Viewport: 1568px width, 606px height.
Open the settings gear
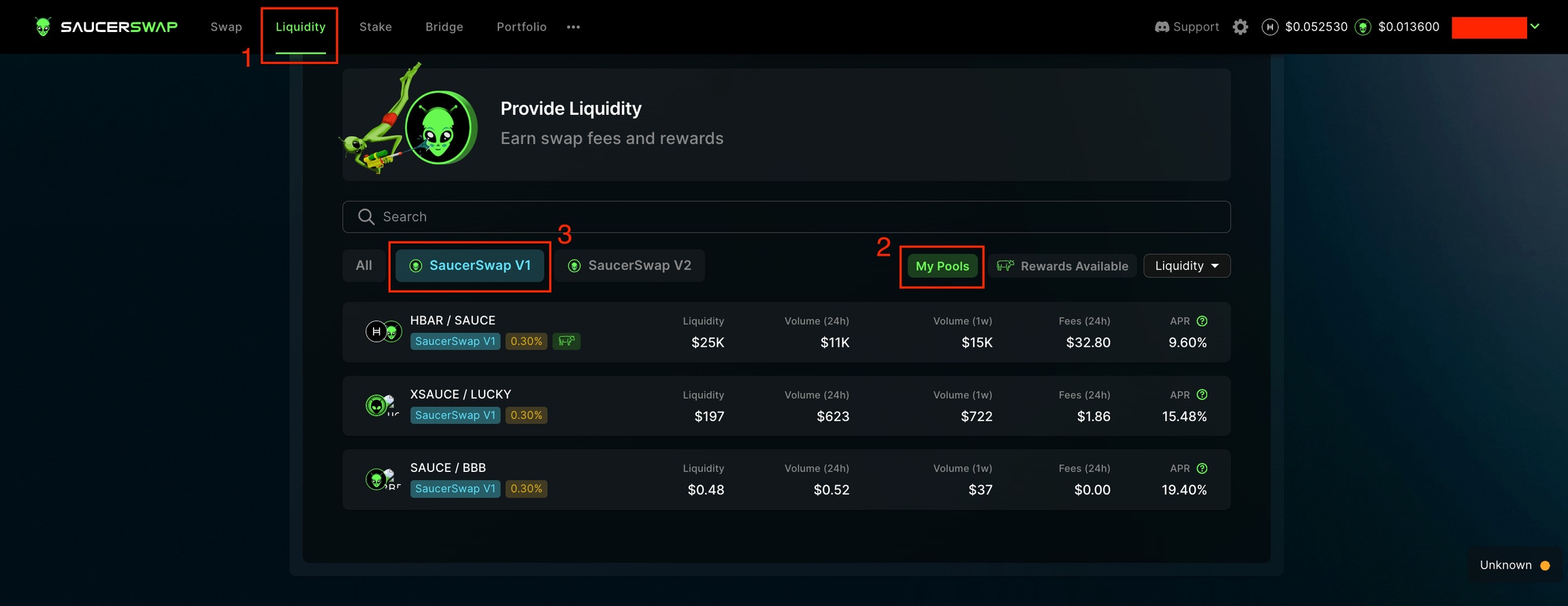click(1240, 27)
